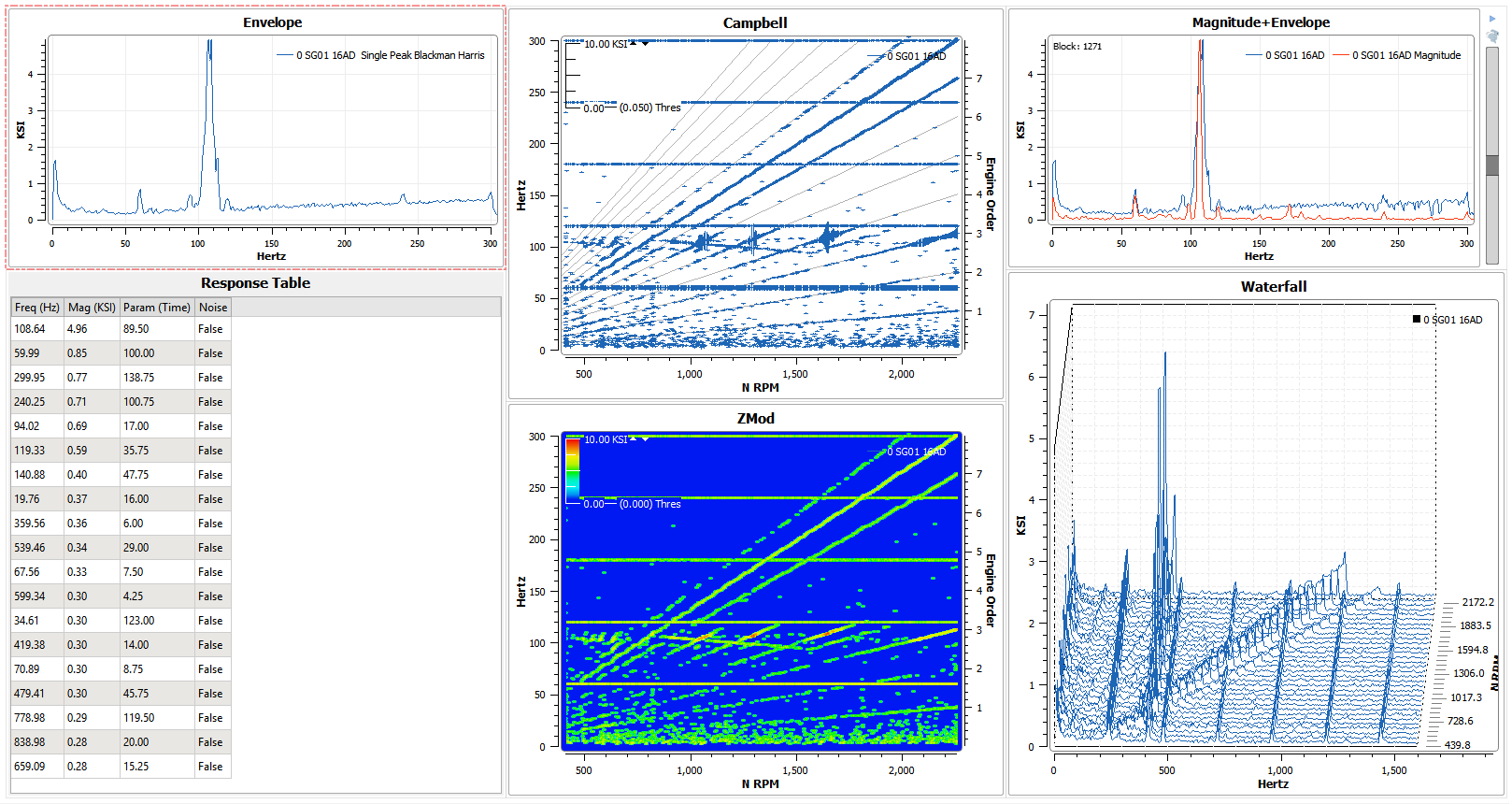Sort table by Param (Time) column
The image size is (1512, 804).
coord(157,308)
